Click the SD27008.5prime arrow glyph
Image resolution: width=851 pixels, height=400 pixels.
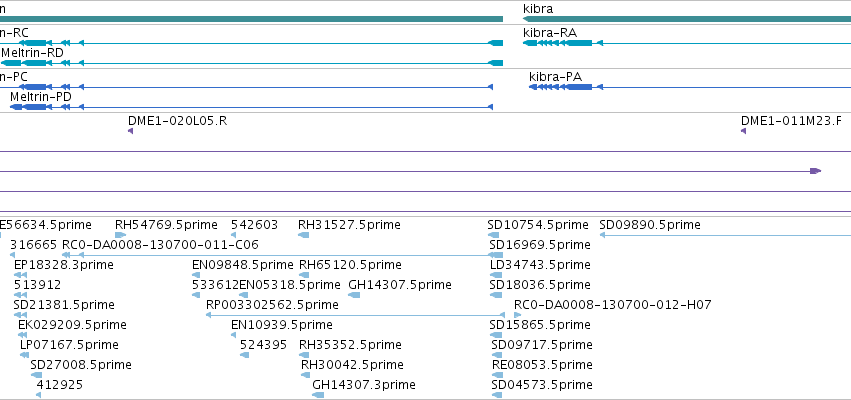36,374
